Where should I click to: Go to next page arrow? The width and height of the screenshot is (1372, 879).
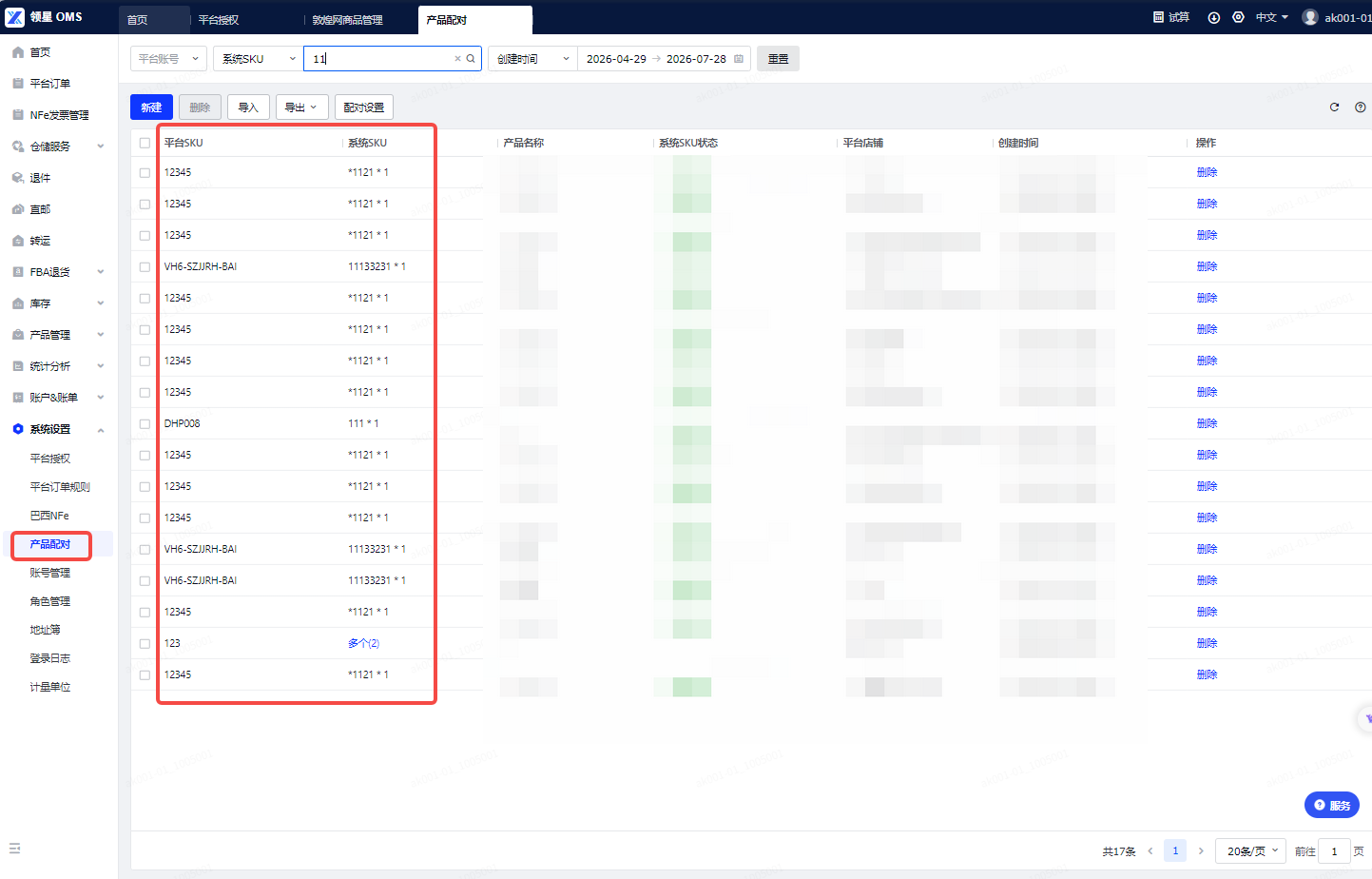click(1201, 851)
